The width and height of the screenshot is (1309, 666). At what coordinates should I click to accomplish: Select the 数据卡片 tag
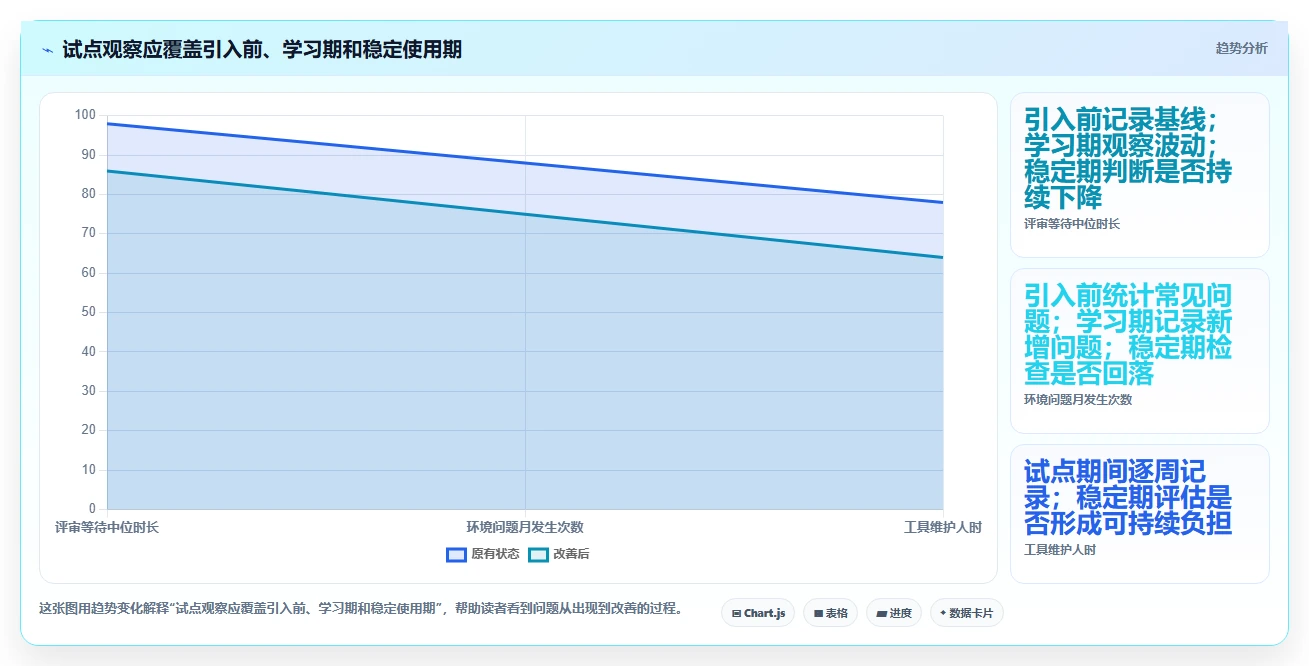point(966,613)
